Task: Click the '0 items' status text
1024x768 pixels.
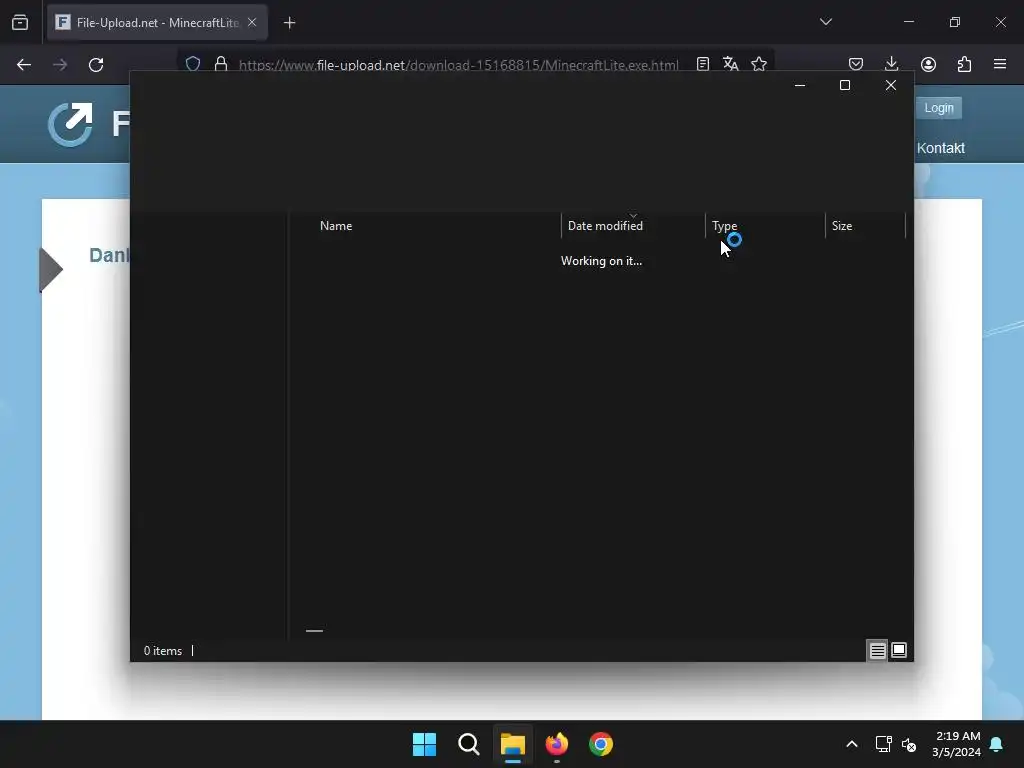Action: (163, 651)
